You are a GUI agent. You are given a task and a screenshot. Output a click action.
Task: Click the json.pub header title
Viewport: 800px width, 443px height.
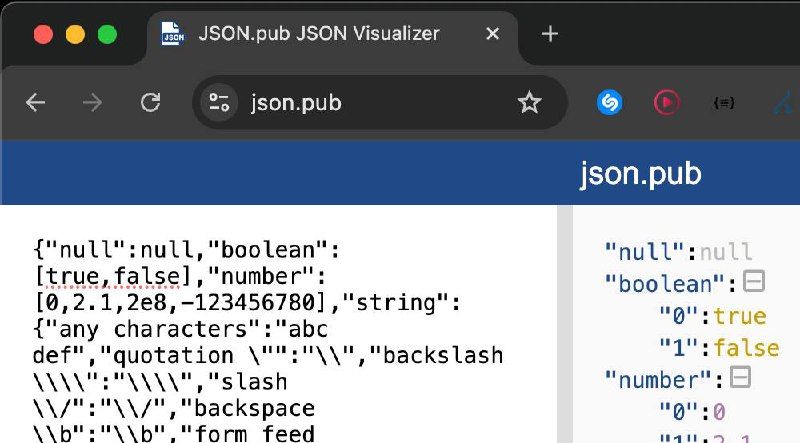pyautogui.click(x=640, y=174)
